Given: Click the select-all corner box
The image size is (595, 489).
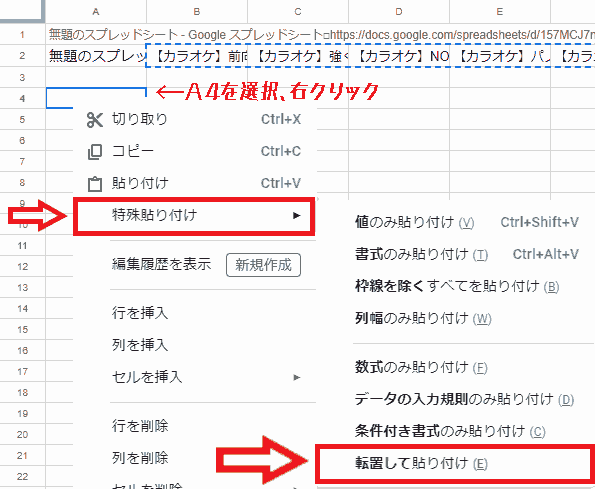Looking at the screenshot, I should pyautogui.click(x=22, y=11).
